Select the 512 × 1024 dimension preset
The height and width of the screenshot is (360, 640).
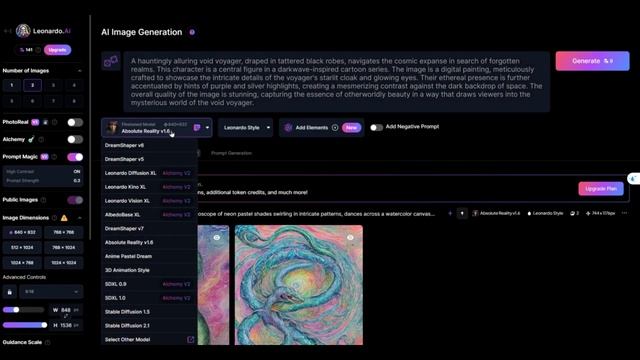coord(22,248)
